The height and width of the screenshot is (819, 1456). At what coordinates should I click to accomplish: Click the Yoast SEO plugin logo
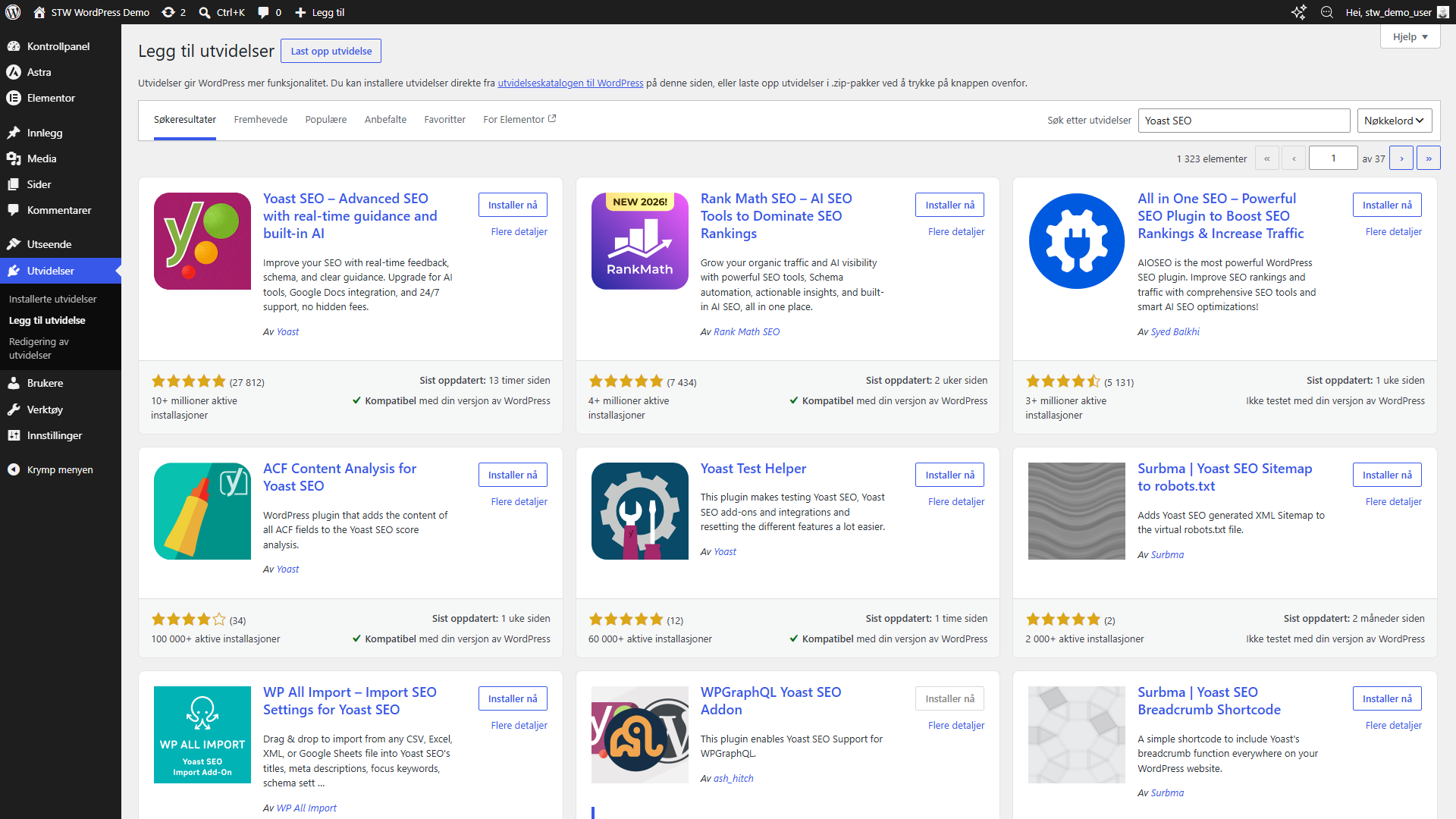(202, 241)
